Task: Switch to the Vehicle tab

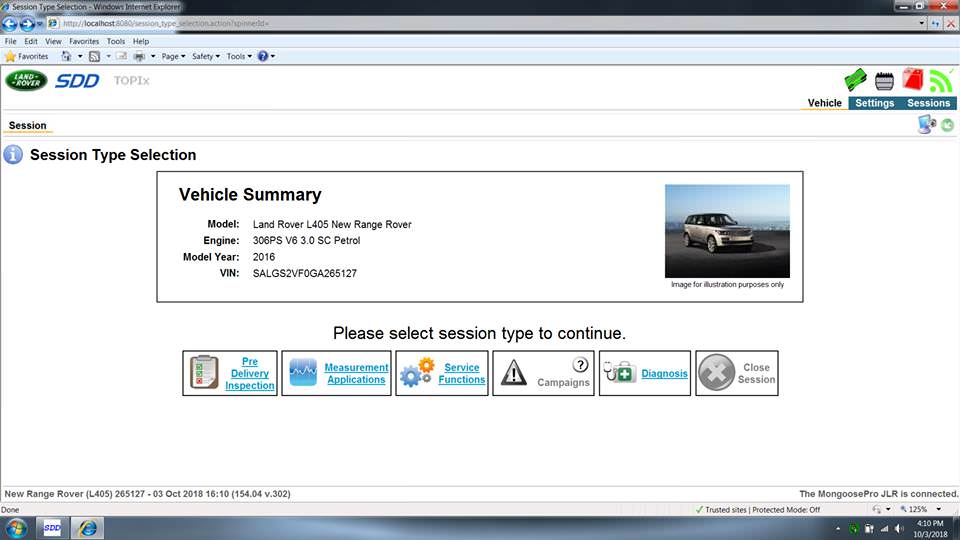Action: (824, 103)
